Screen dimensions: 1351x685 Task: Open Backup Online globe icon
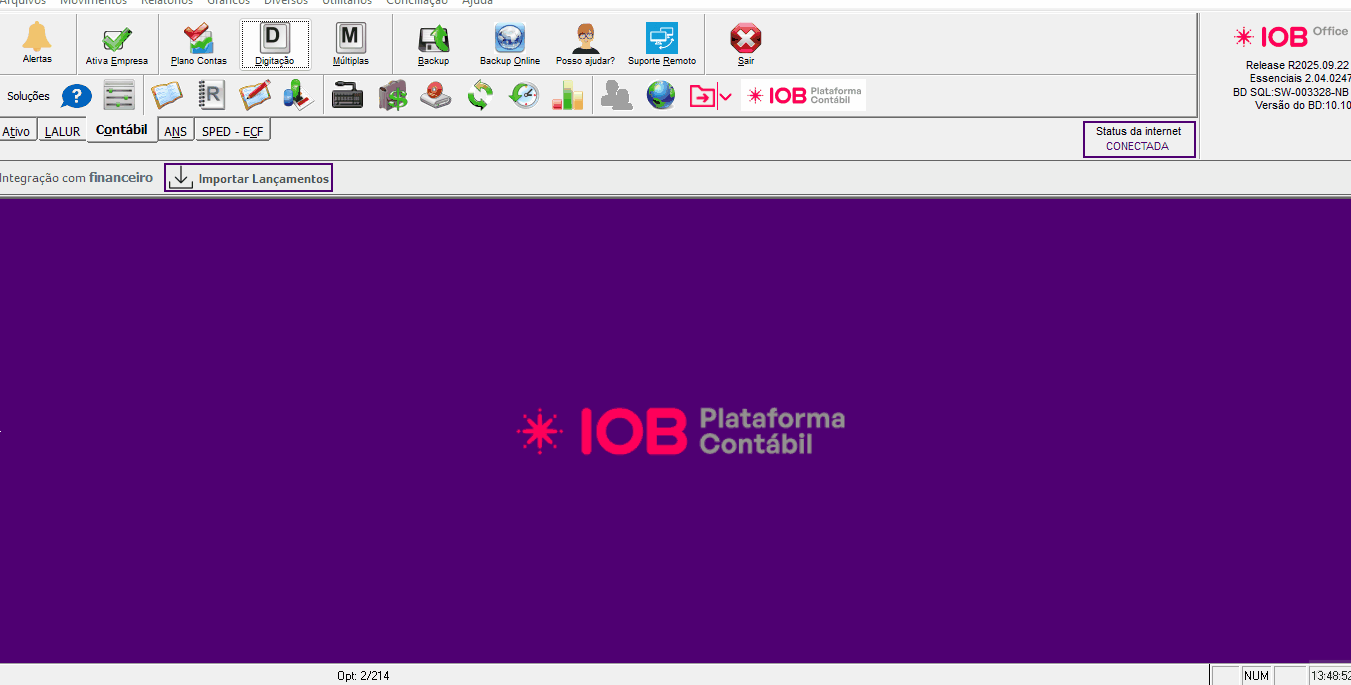(509, 43)
